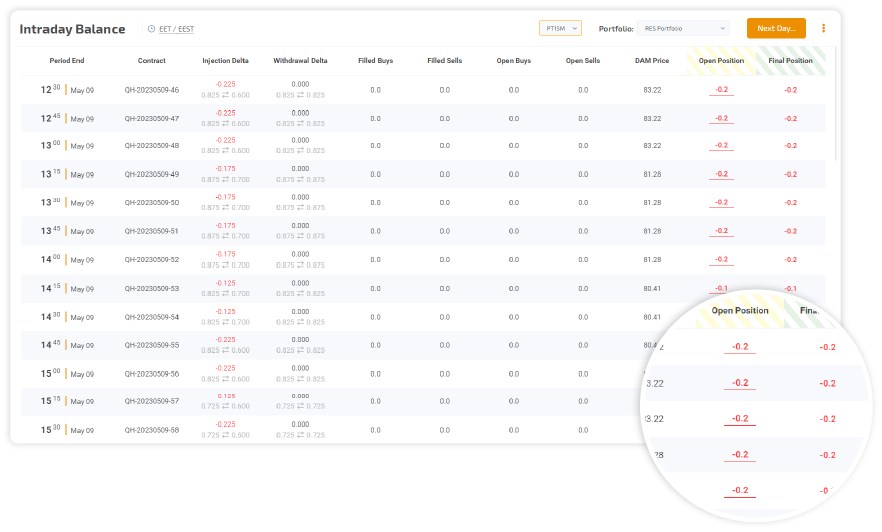Click the Open Sells column header
The image size is (882, 532).
[x=583, y=61]
